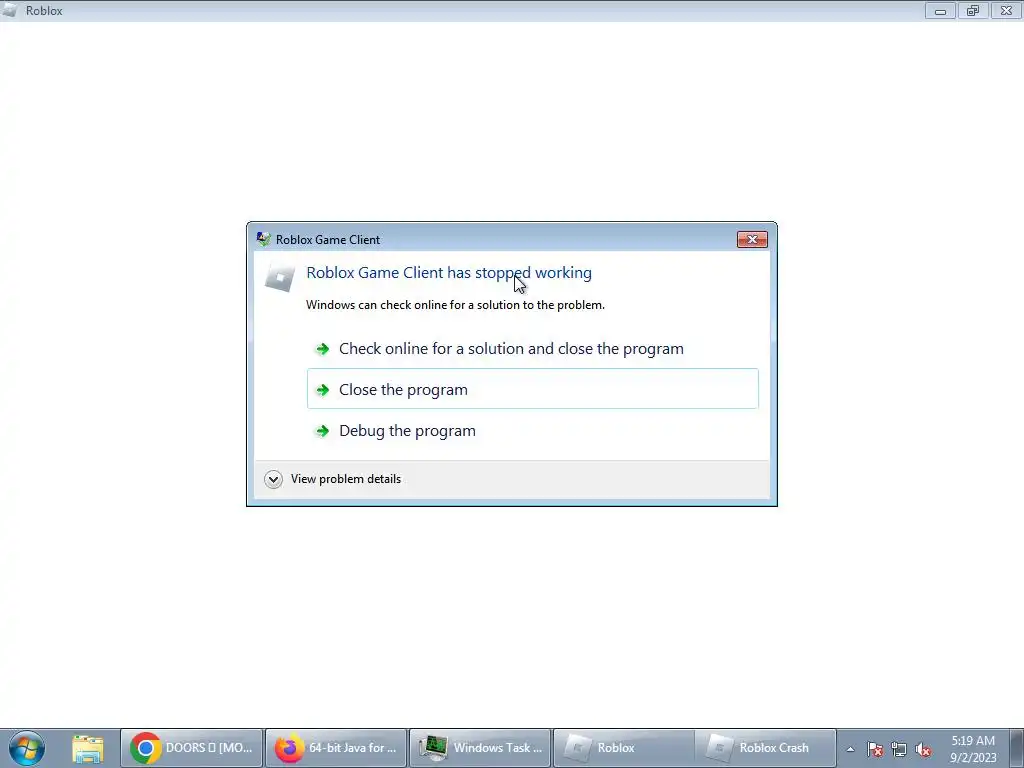The width and height of the screenshot is (1024, 768).
Task: Click the Roblox logo in crash dialog
Action: (x=280, y=278)
